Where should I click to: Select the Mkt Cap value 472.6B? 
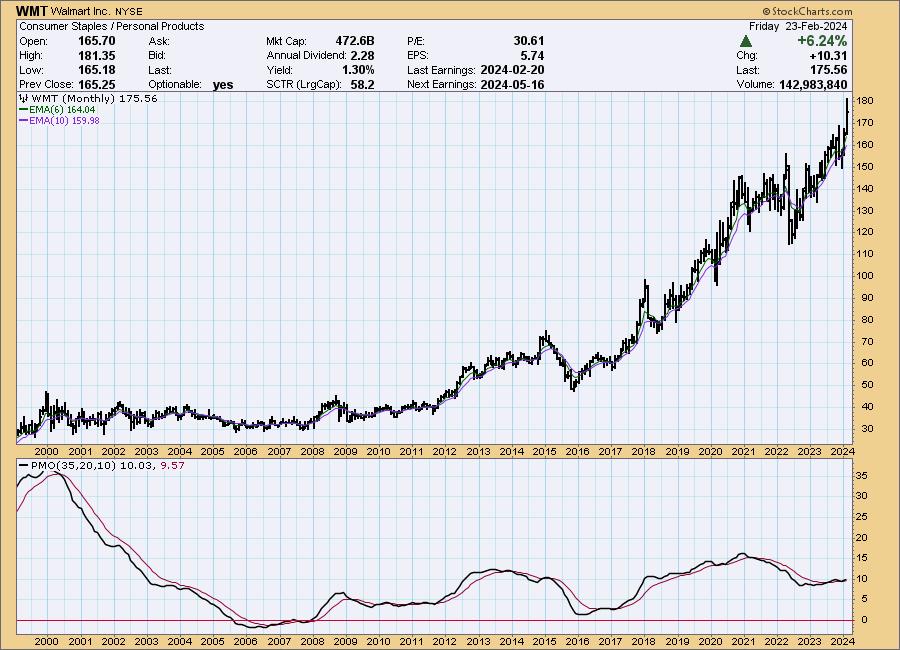(355, 41)
